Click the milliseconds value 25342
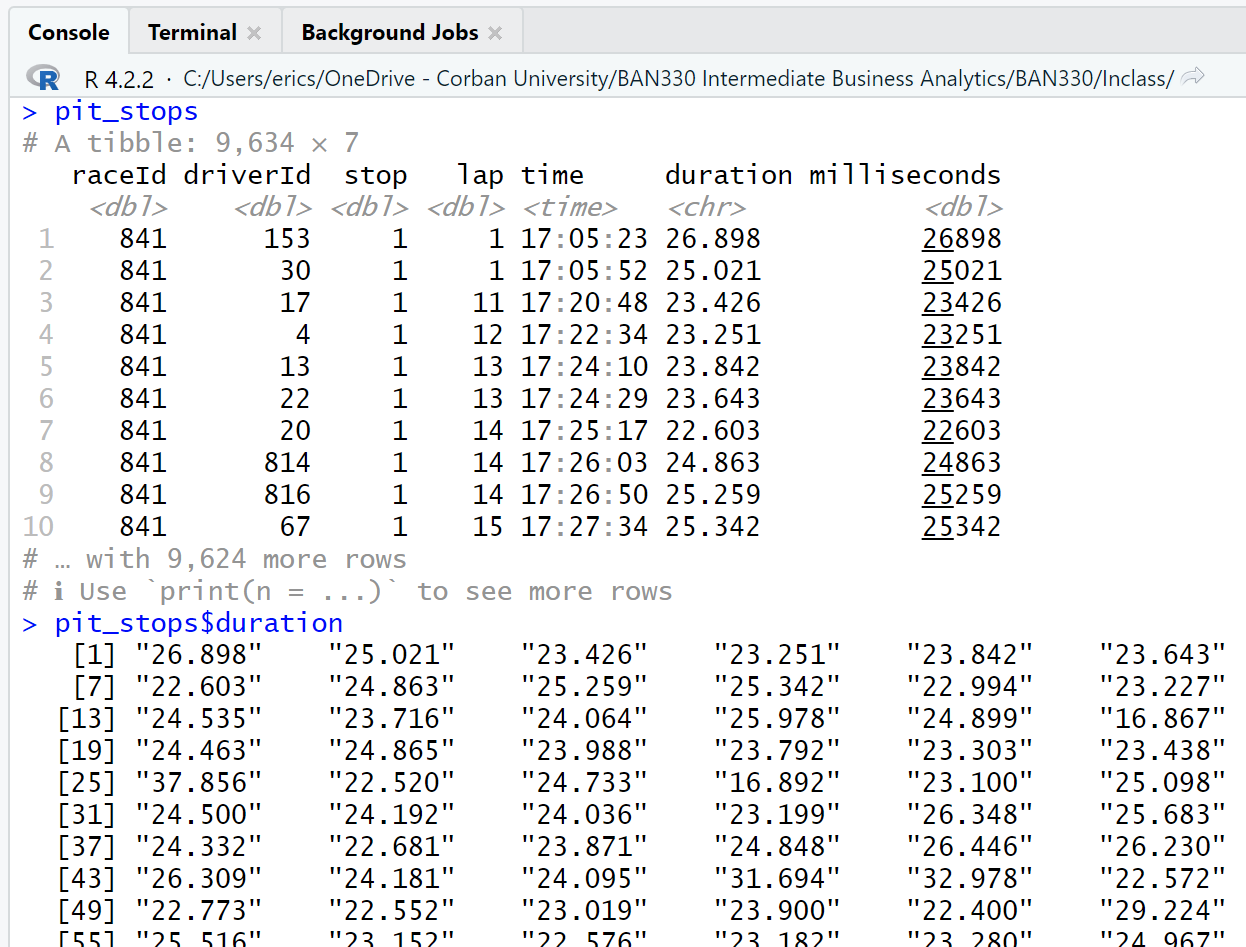Viewport: 1246px width, 947px height. [961, 527]
